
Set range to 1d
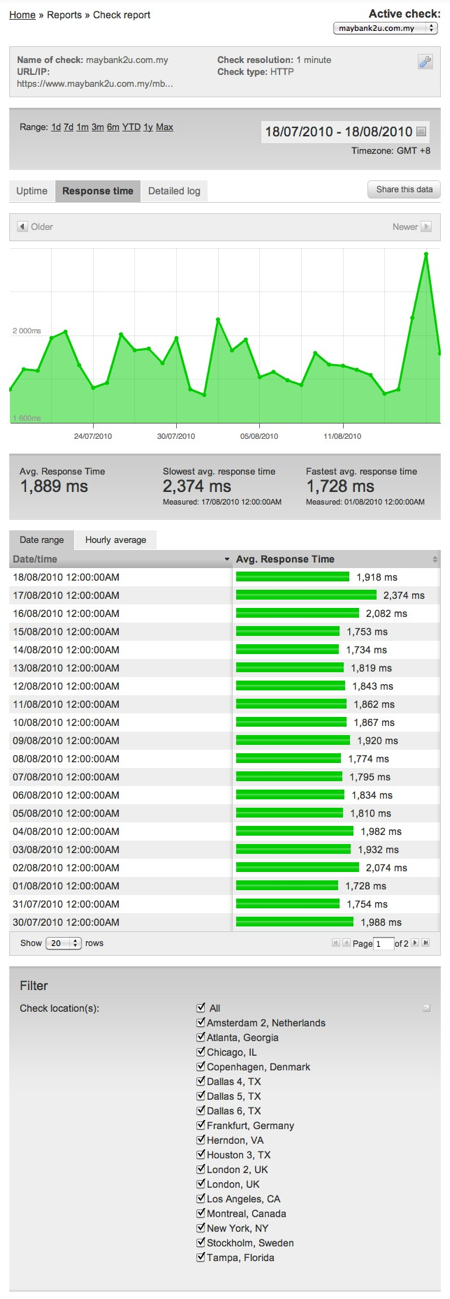click(56, 127)
